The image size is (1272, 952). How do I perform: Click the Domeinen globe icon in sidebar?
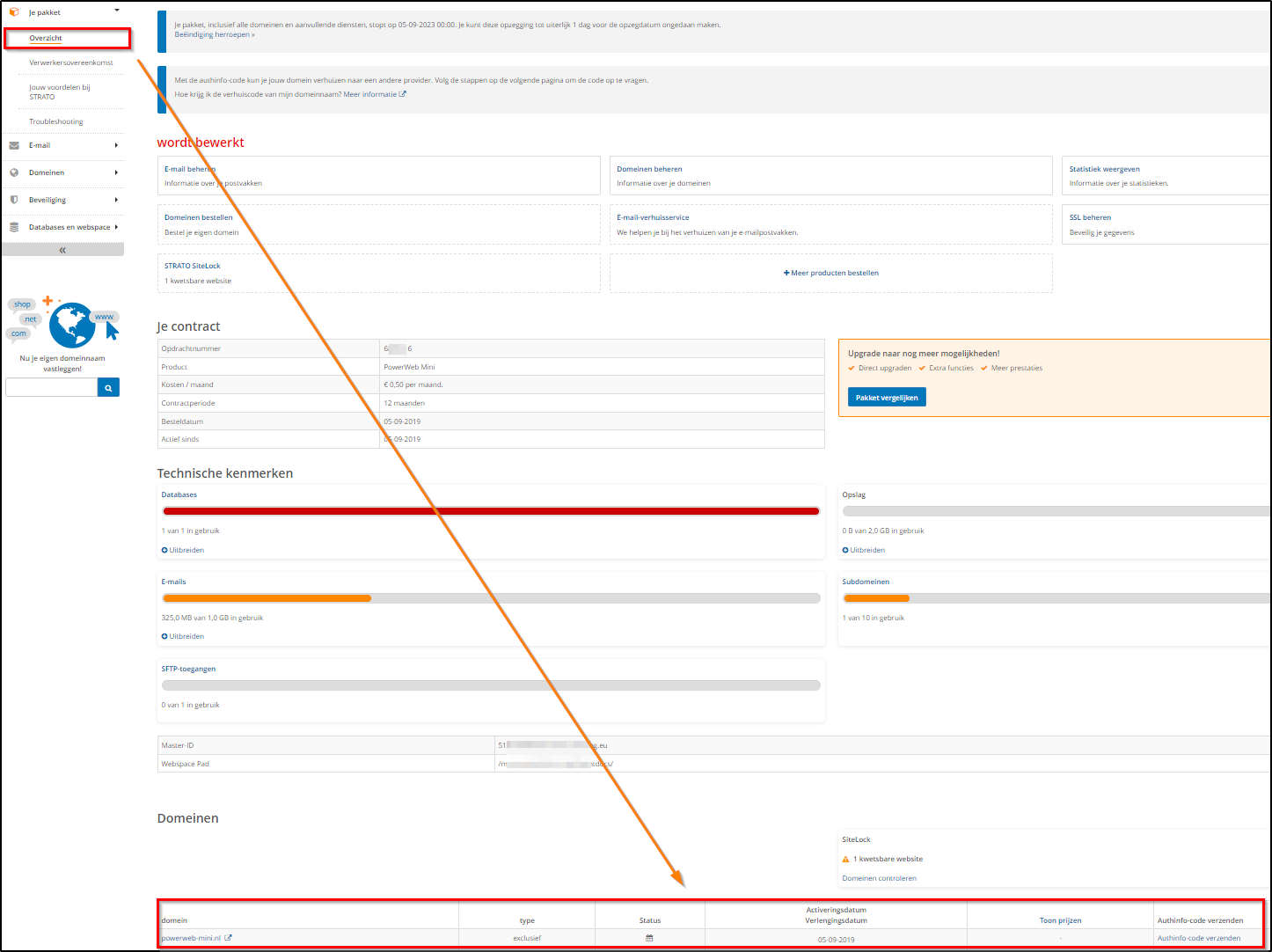(14, 172)
